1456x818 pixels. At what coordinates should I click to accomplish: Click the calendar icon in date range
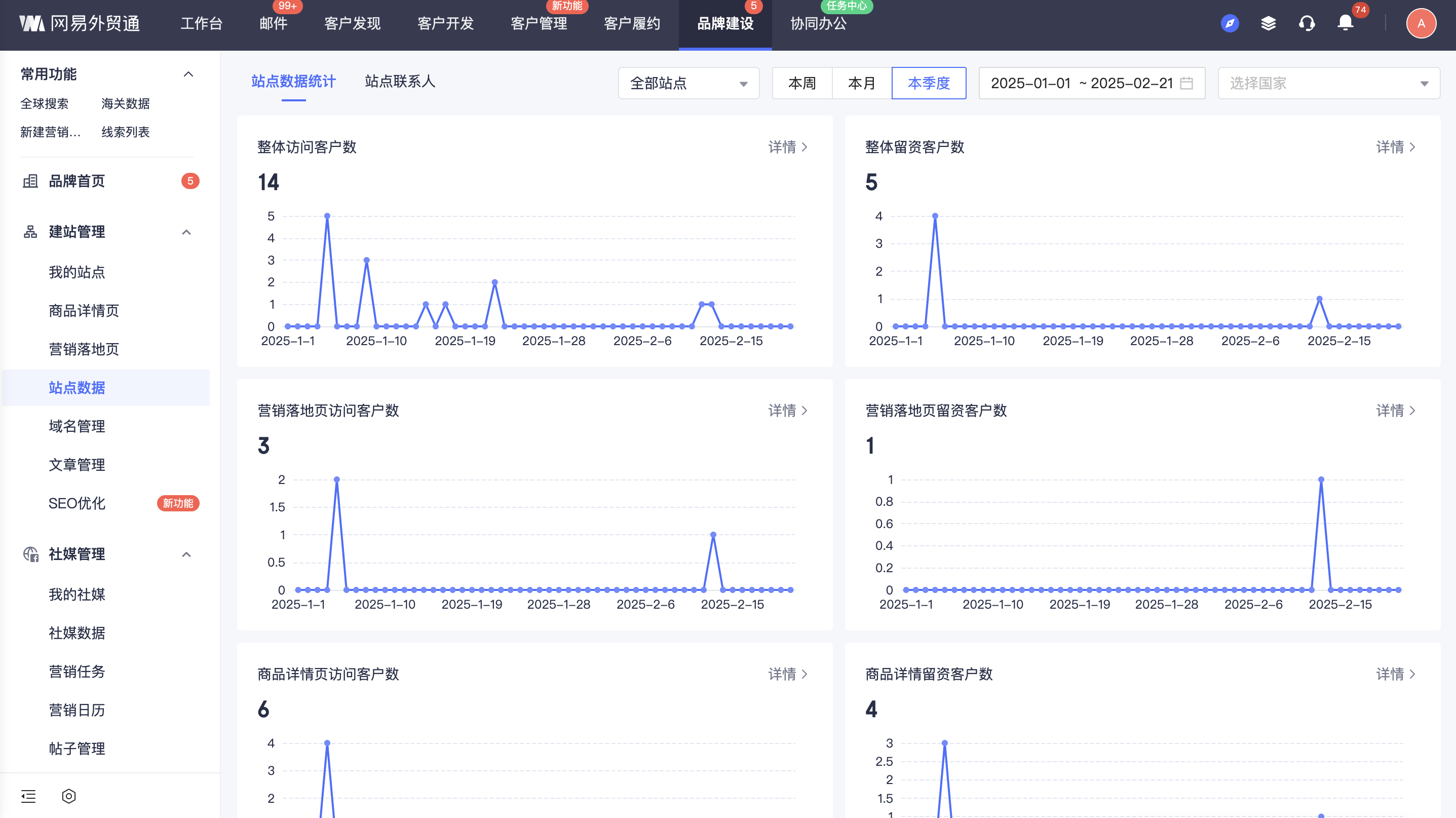(x=1186, y=83)
